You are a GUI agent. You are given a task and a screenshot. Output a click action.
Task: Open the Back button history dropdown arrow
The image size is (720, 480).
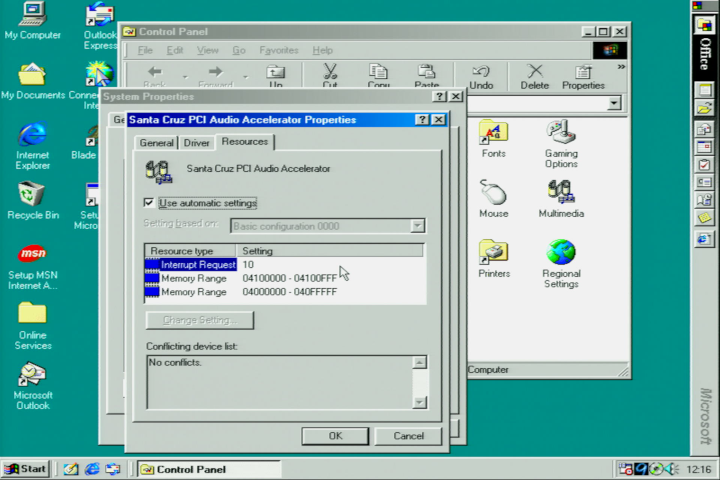click(x=185, y=77)
